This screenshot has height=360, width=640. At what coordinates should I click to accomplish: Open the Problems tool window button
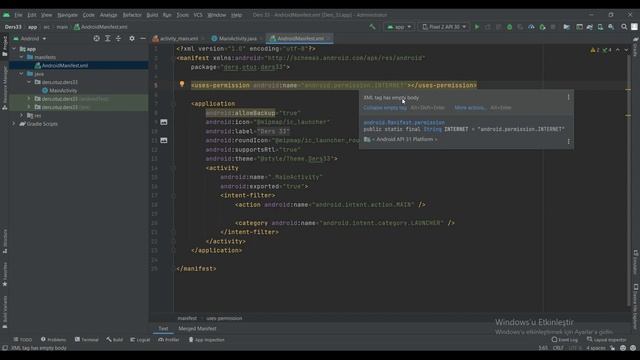pos(53,340)
